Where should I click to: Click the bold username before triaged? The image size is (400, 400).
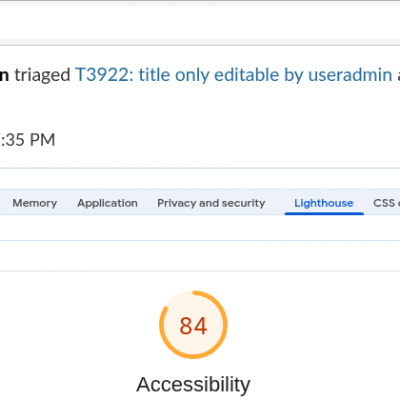coord(4,75)
